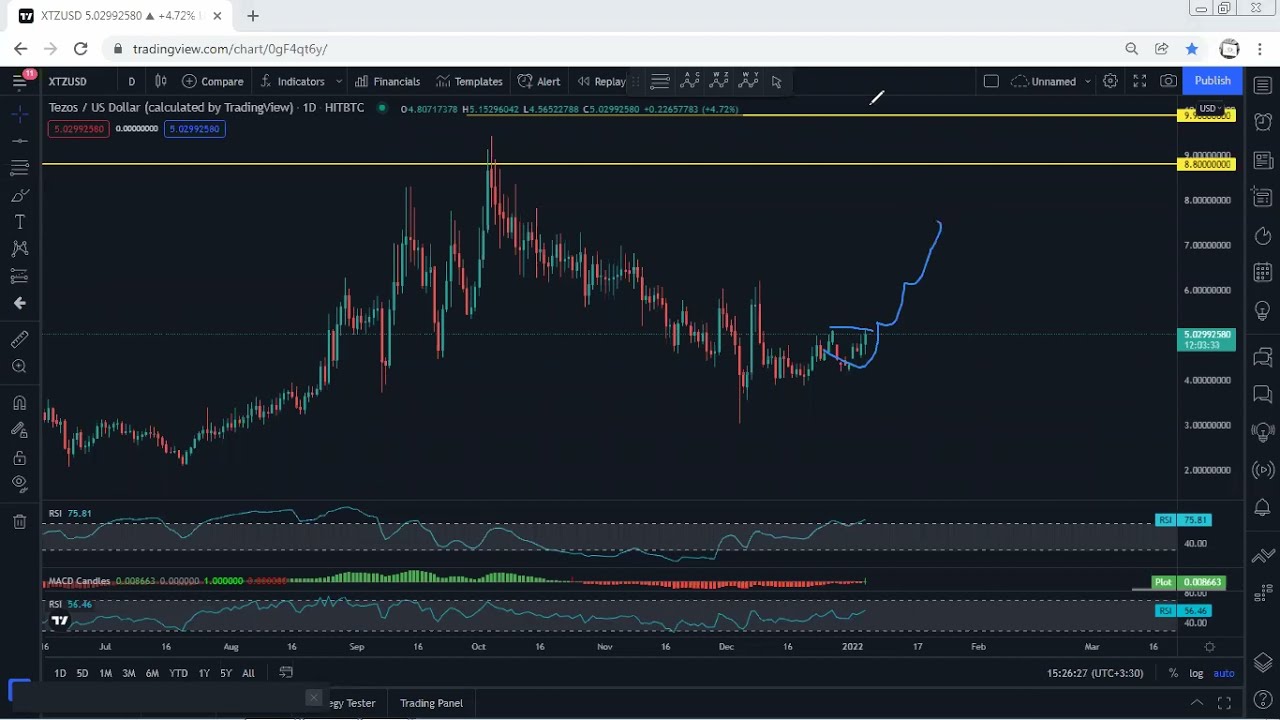
Task: Open the candlestick chart style selector
Action: 160,81
